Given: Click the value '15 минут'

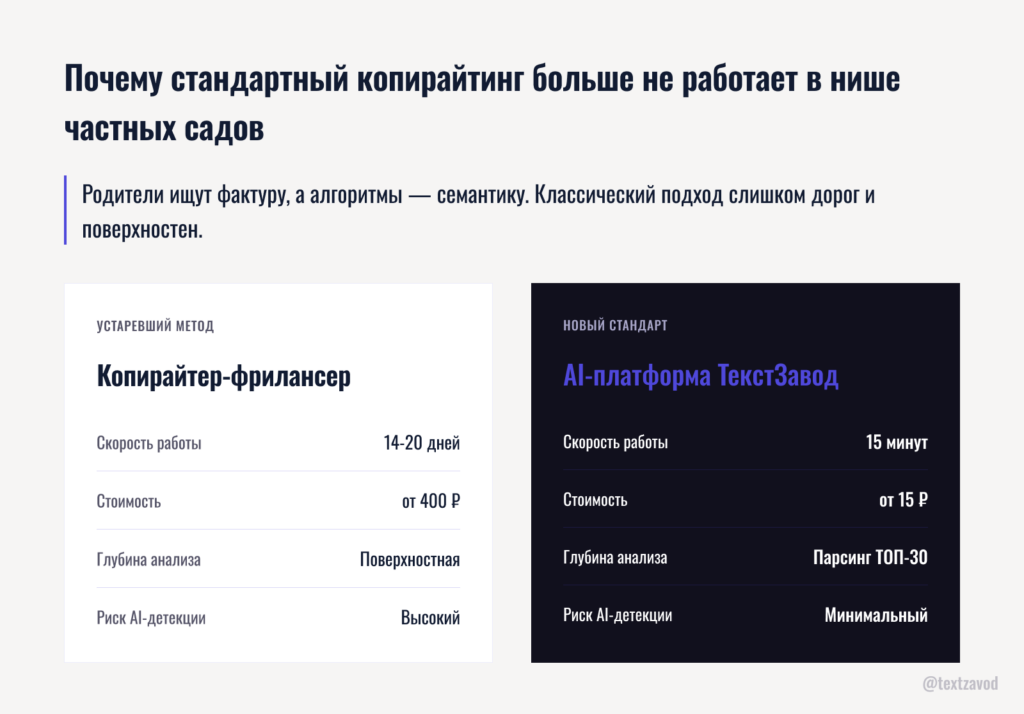Looking at the screenshot, I should point(897,442).
